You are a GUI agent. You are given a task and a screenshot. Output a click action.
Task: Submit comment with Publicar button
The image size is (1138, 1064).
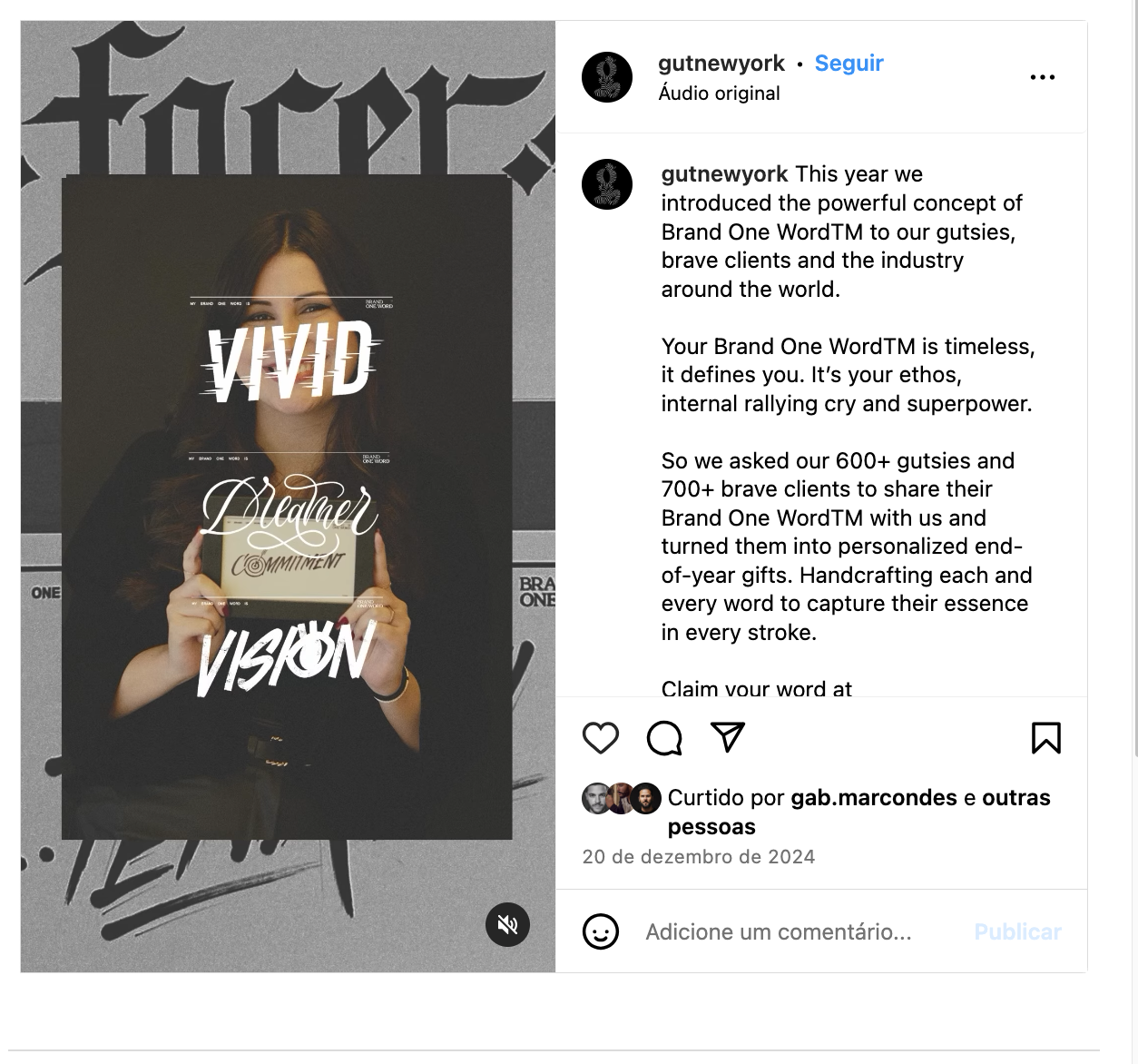[1017, 931]
